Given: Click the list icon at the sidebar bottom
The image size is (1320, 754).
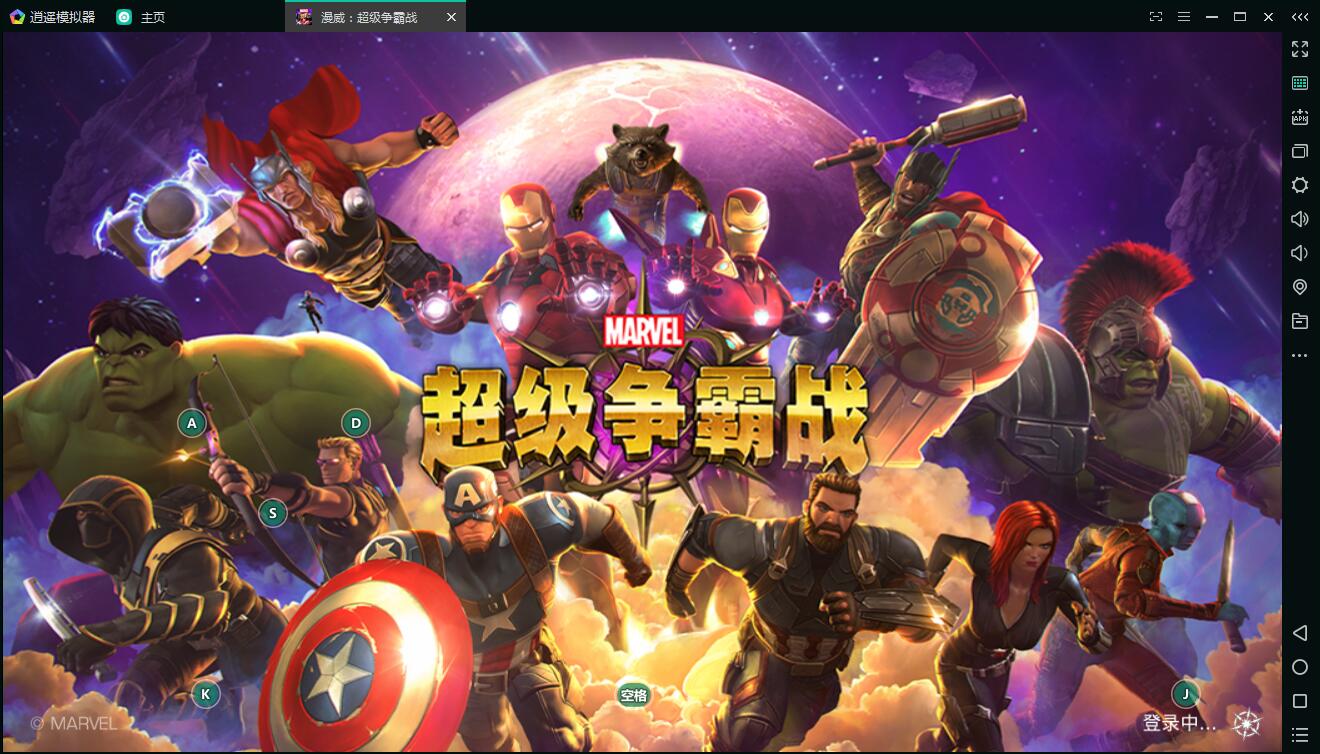Looking at the screenshot, I should pos(1300,735).
